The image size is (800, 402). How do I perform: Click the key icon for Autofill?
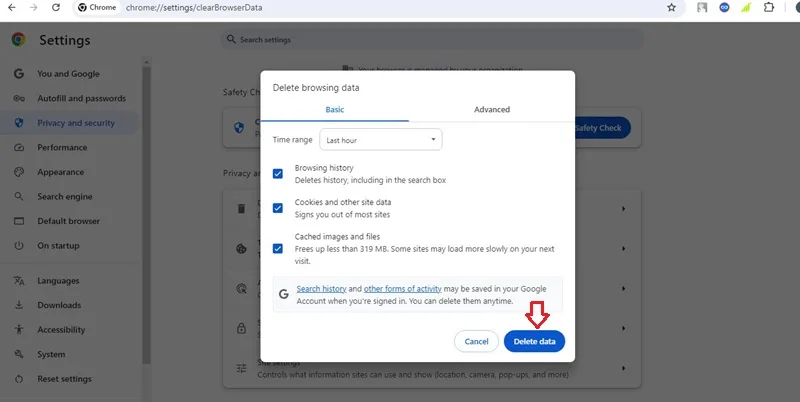pos(19,98)
